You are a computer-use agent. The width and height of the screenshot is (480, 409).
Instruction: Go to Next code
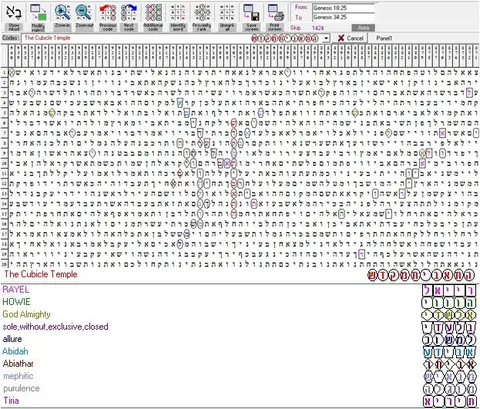[x=129, y=13]
